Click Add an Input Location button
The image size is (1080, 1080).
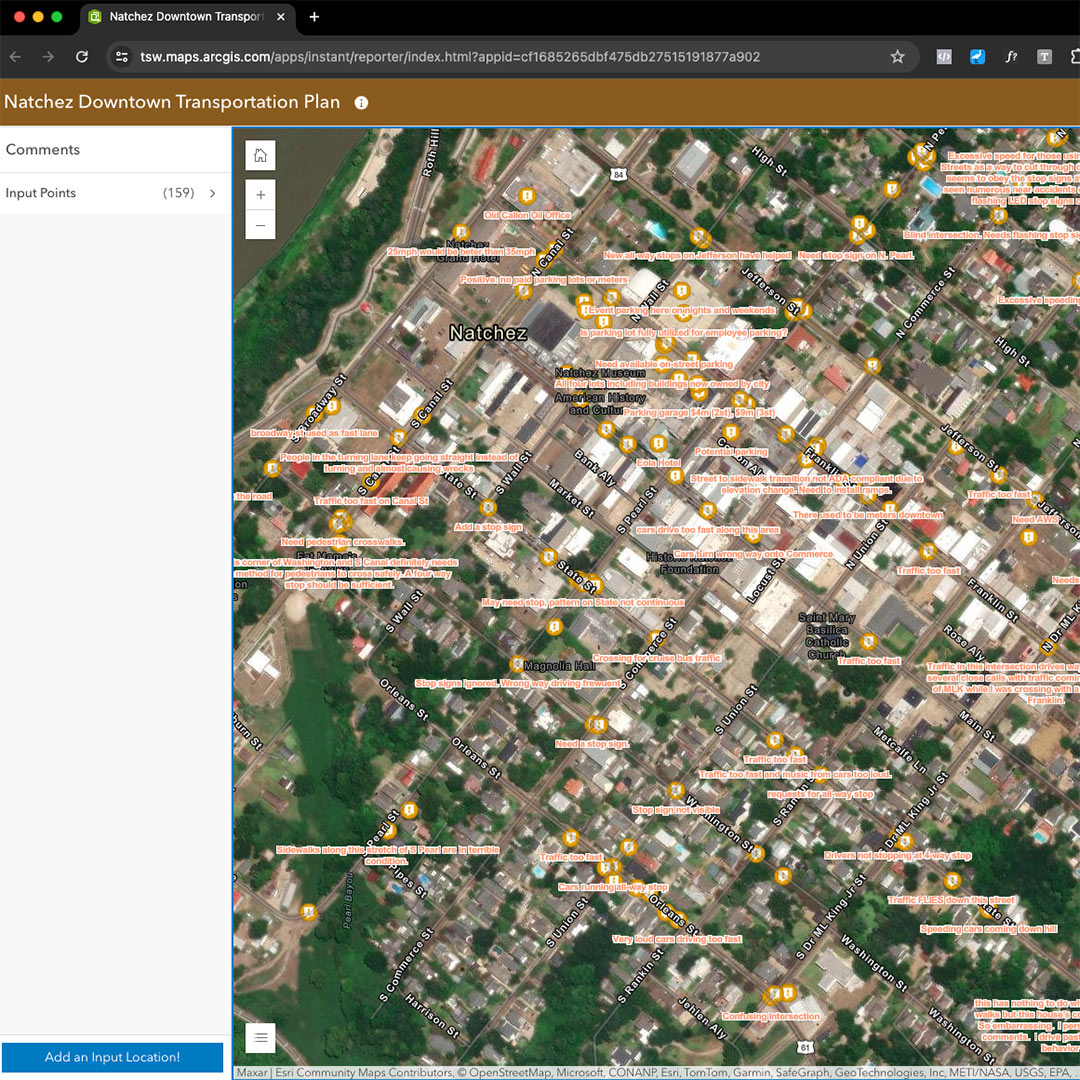(x=112, y=1057)
